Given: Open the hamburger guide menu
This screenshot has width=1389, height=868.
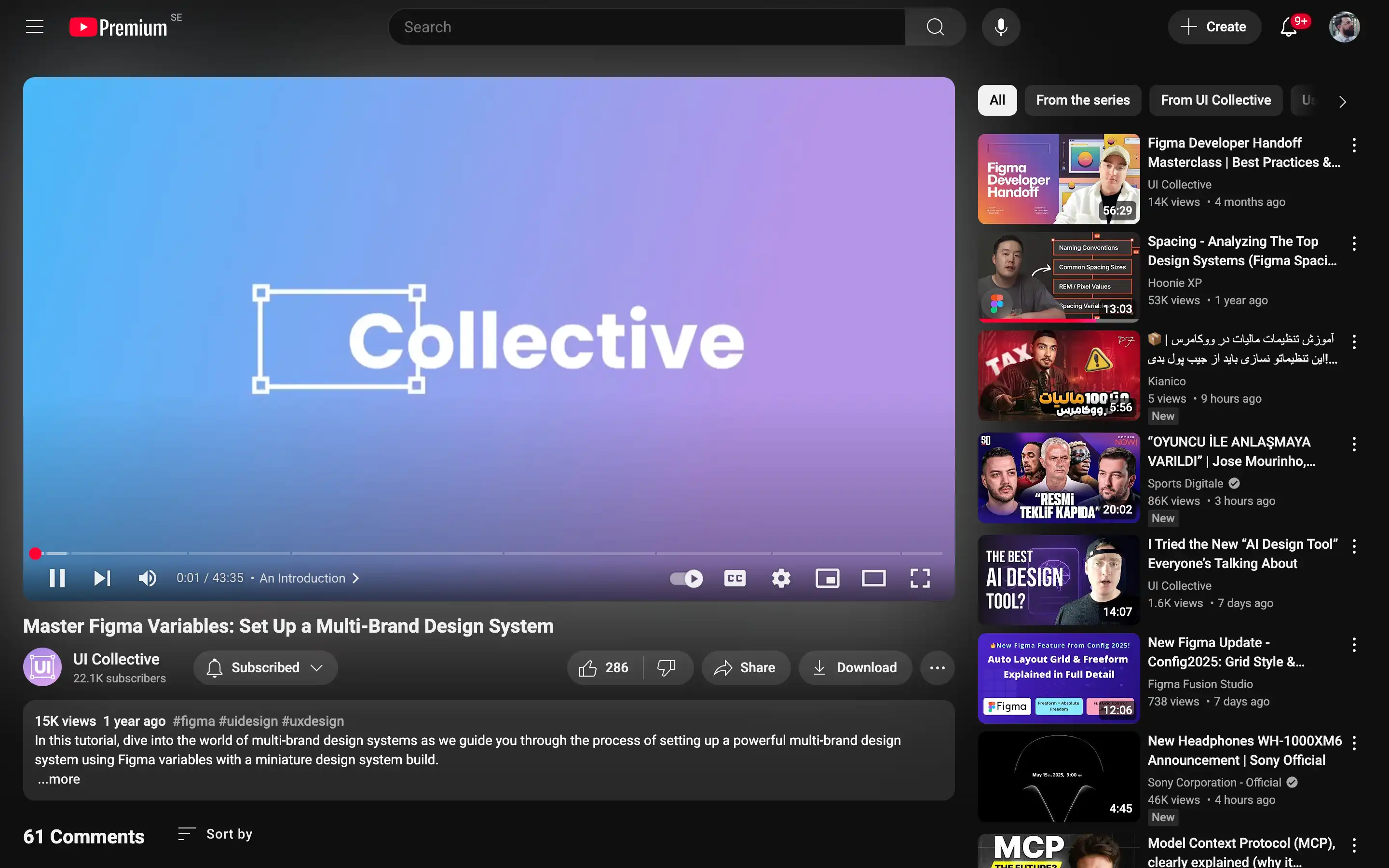Looking at the screenshot, I should pyautogui.click(x=34, y=27).
